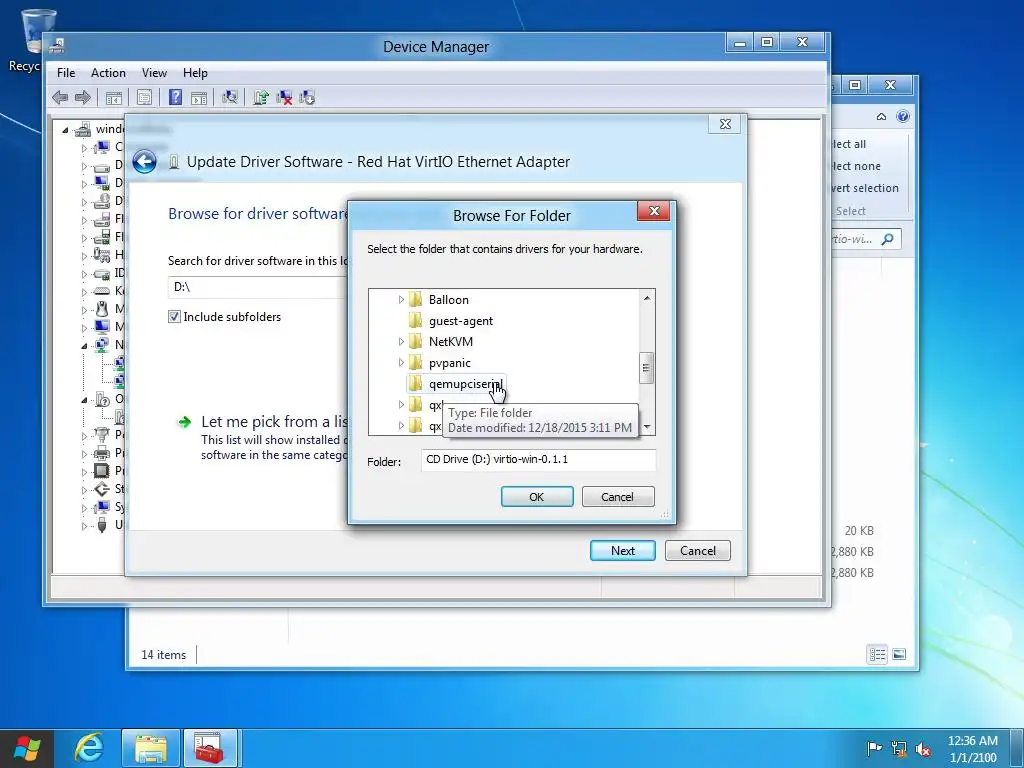Click the Scan for hardware changes toolbar icon
Screen dimensions: 1024x768
229,97
